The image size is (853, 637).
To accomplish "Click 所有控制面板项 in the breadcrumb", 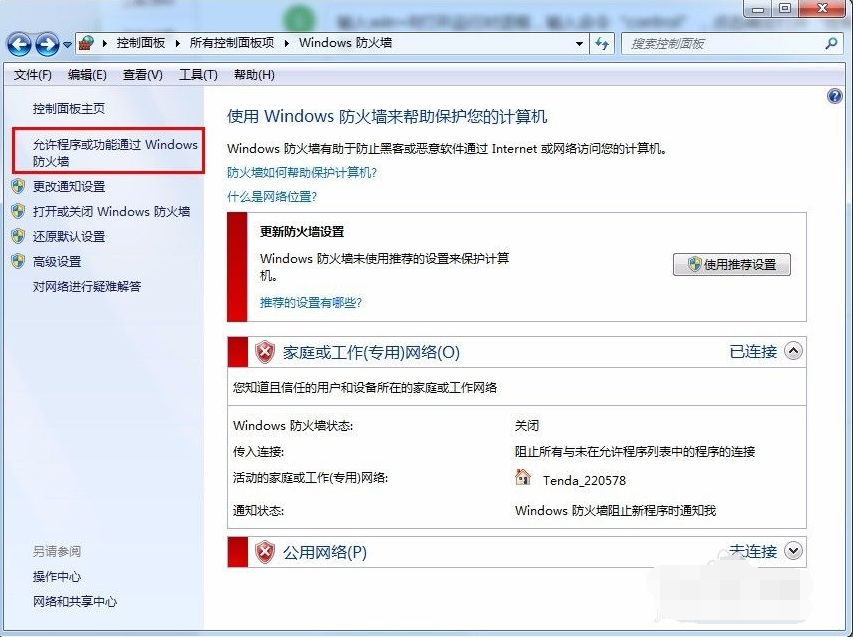I will click(232, 42).
